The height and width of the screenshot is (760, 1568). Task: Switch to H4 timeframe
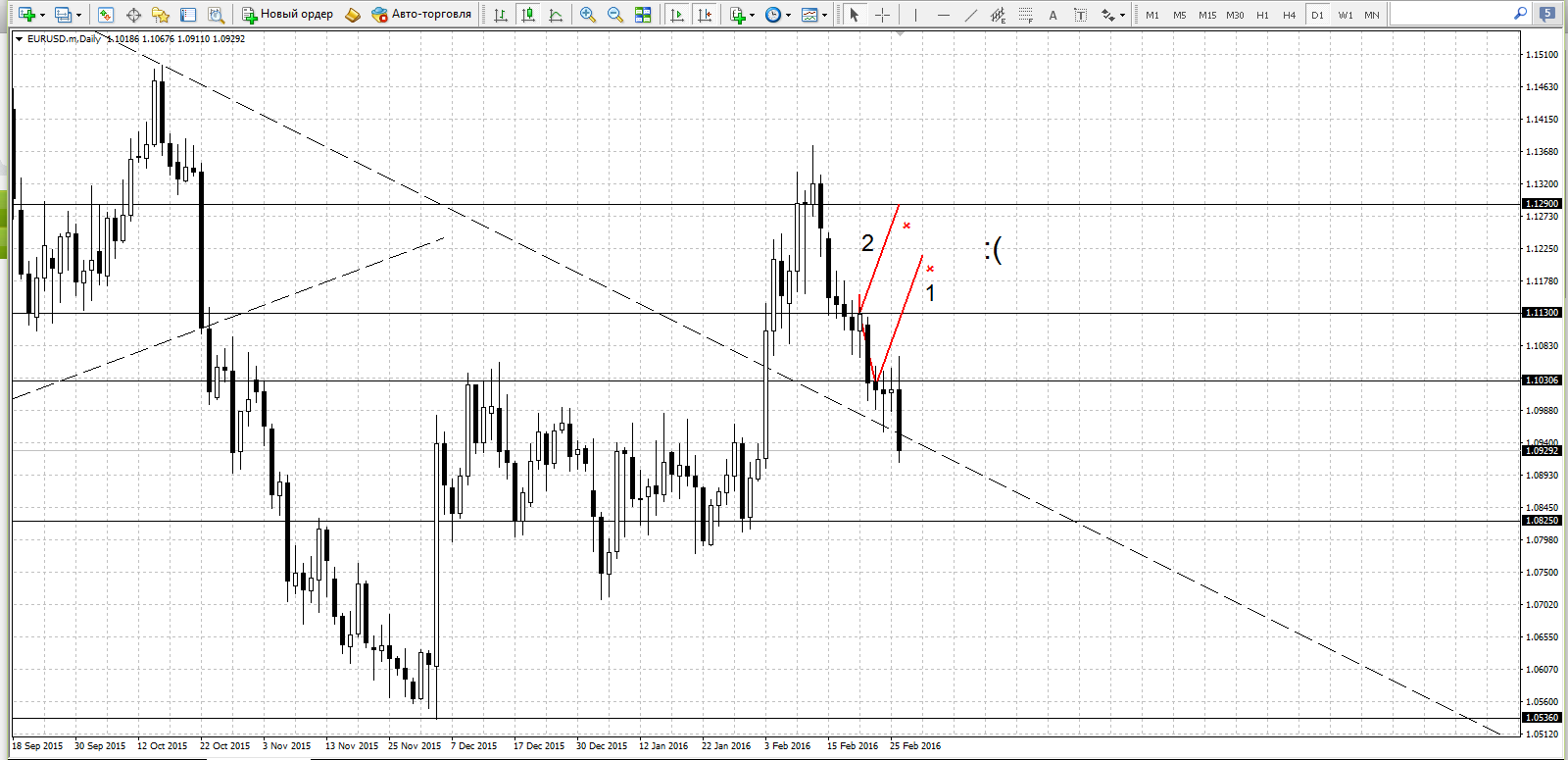pos(1290,15)
